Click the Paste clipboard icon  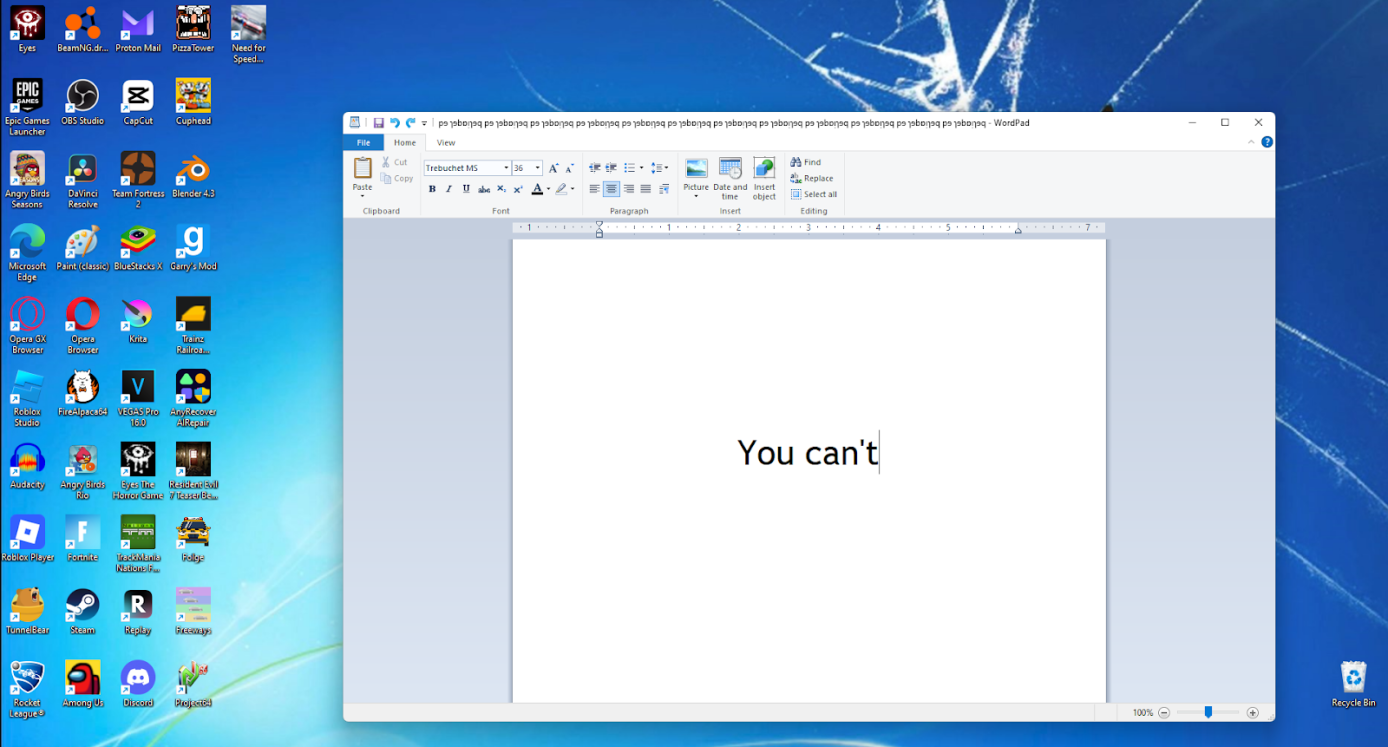(362, 168)
